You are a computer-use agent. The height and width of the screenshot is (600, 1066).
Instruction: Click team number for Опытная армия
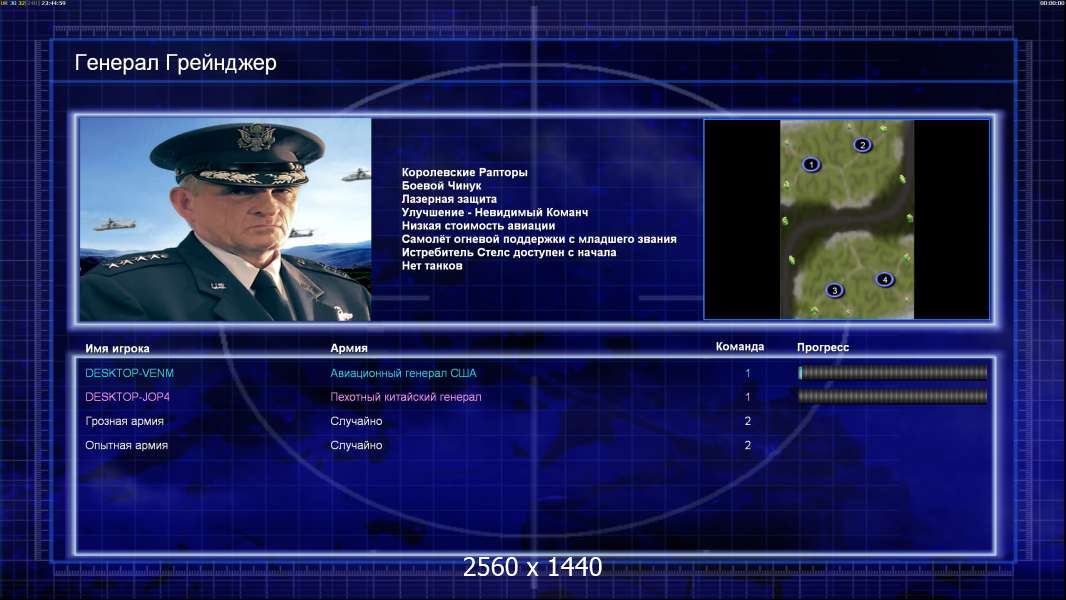click(x=747, y=445)
